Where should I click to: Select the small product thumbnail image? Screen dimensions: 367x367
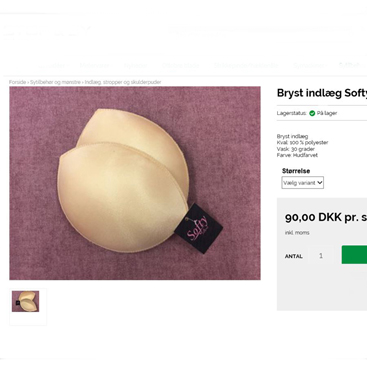(x=26, y=301)
